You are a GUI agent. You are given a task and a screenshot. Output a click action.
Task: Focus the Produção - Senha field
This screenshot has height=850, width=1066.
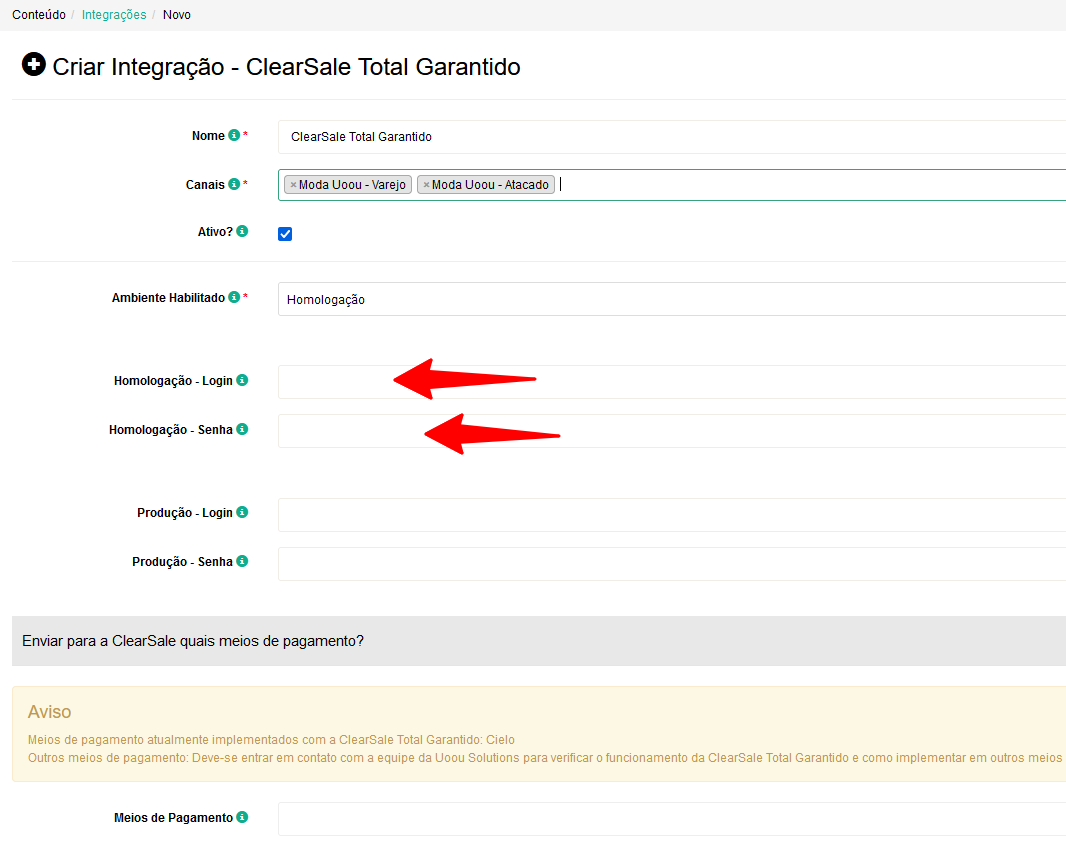point(672,564)
